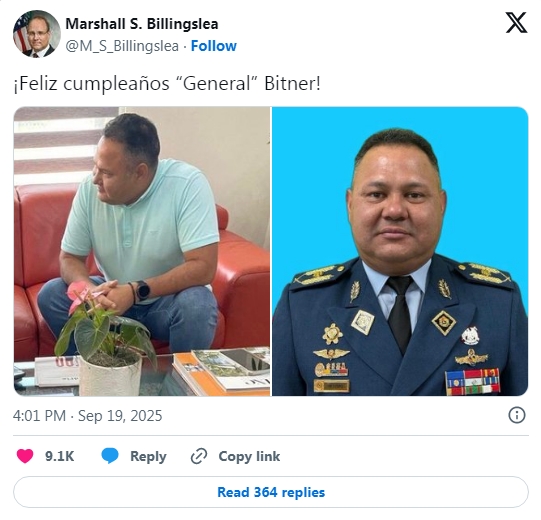The width and height of the screenshot is (541, 520).
Task: Click the 9.1K likes count
Action: (x=59, y=456)
